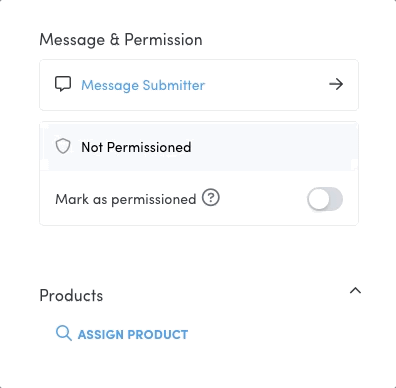This screenshot has height=388, width=396.
Task: Click the shield icon beside Not Permissioned
Action: (x=63, y=146)
